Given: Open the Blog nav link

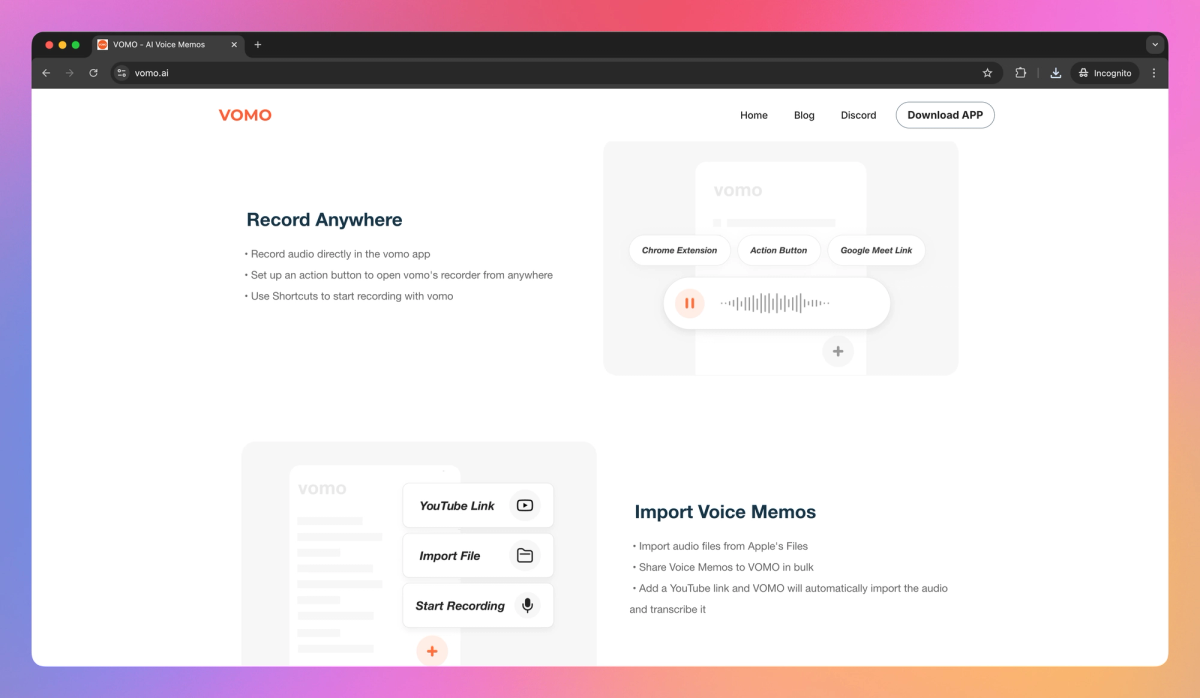Looking at the screenshot, I should (x=804, y=115).
